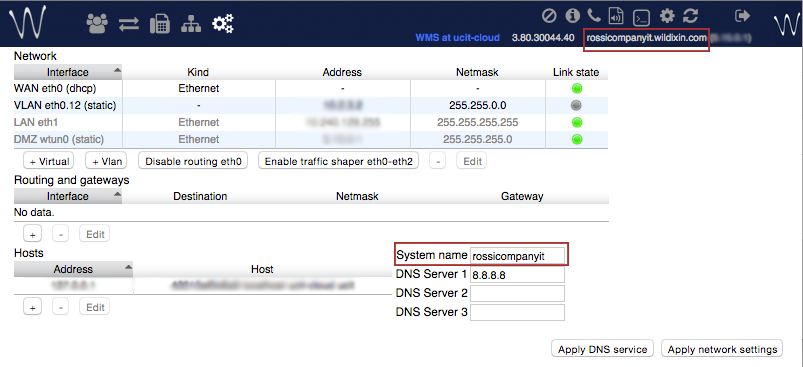The width and height of the screenshot is (803, 367).
Task: Click Apply network settings button
Action: [722, 350]
